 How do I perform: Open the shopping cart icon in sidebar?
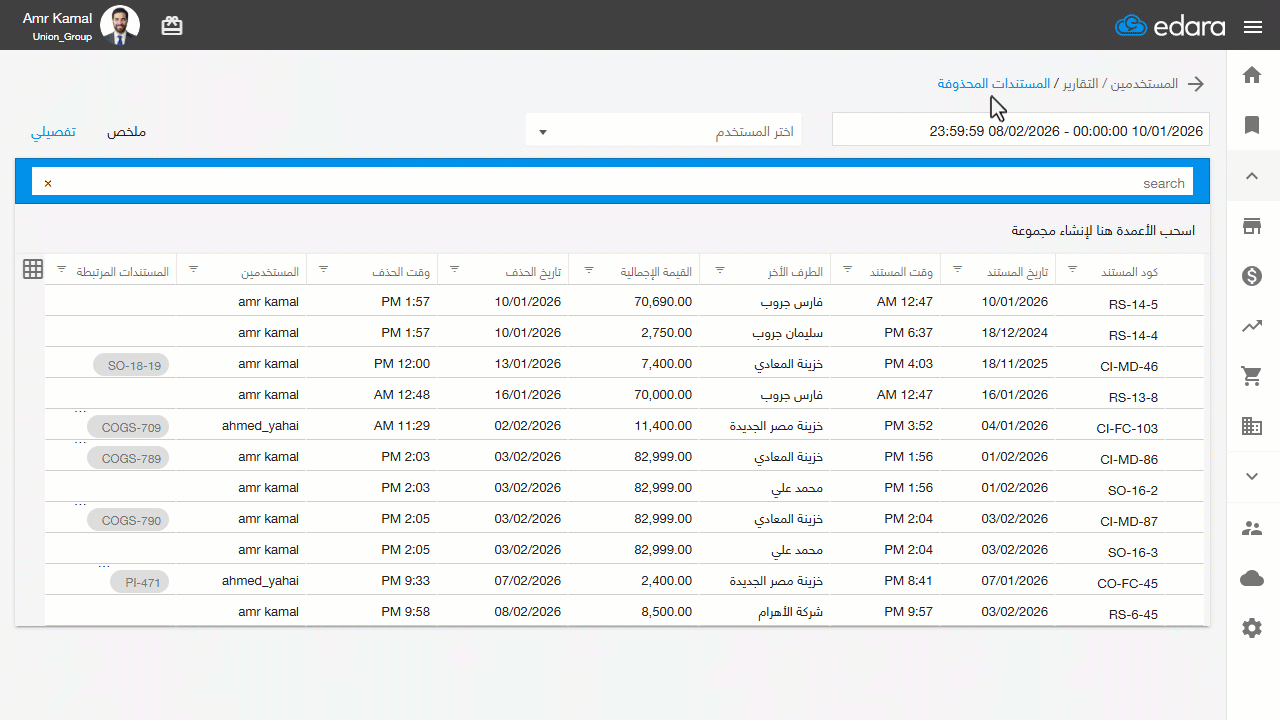[x=1252, y=376]
